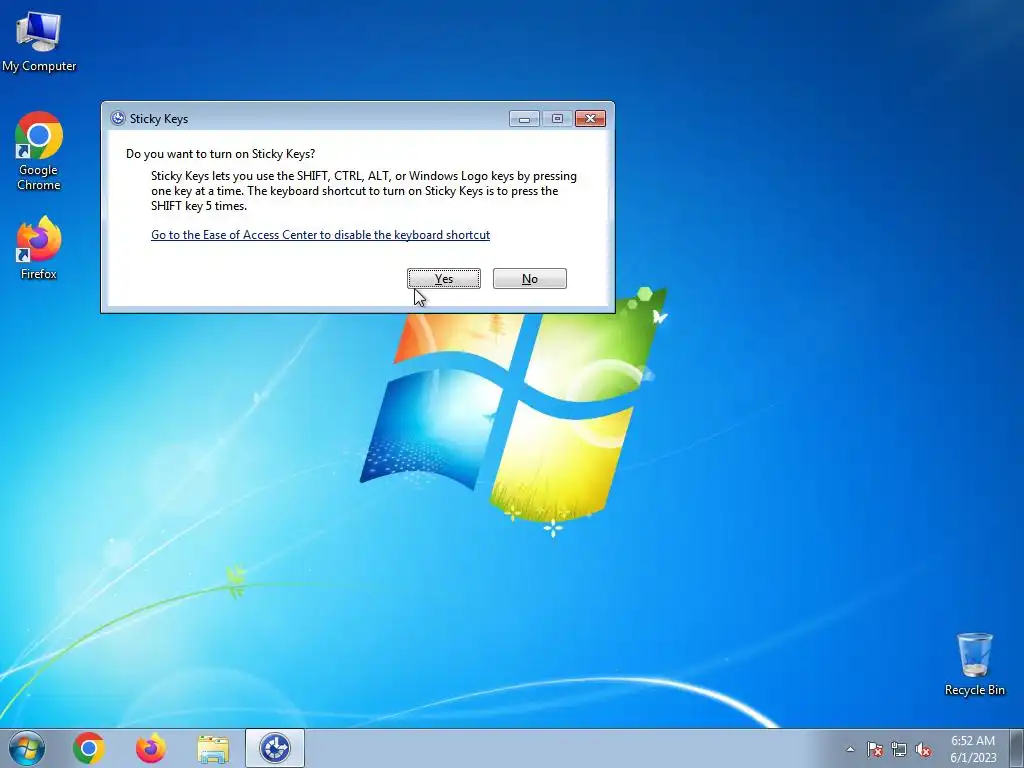Screen dimensions: 1024x768
Task: Launch Chrome from the taskbar
Action: pyautogui.click(x=89, y=748)
